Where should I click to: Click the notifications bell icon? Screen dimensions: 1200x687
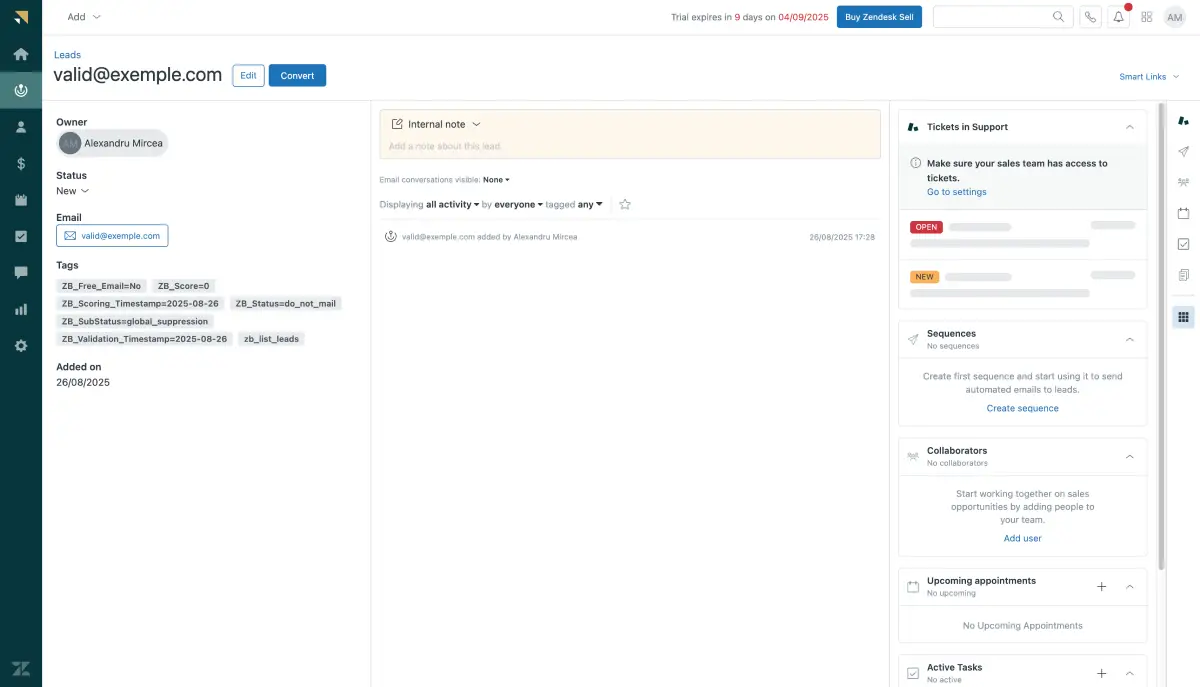click(1118, 16)
